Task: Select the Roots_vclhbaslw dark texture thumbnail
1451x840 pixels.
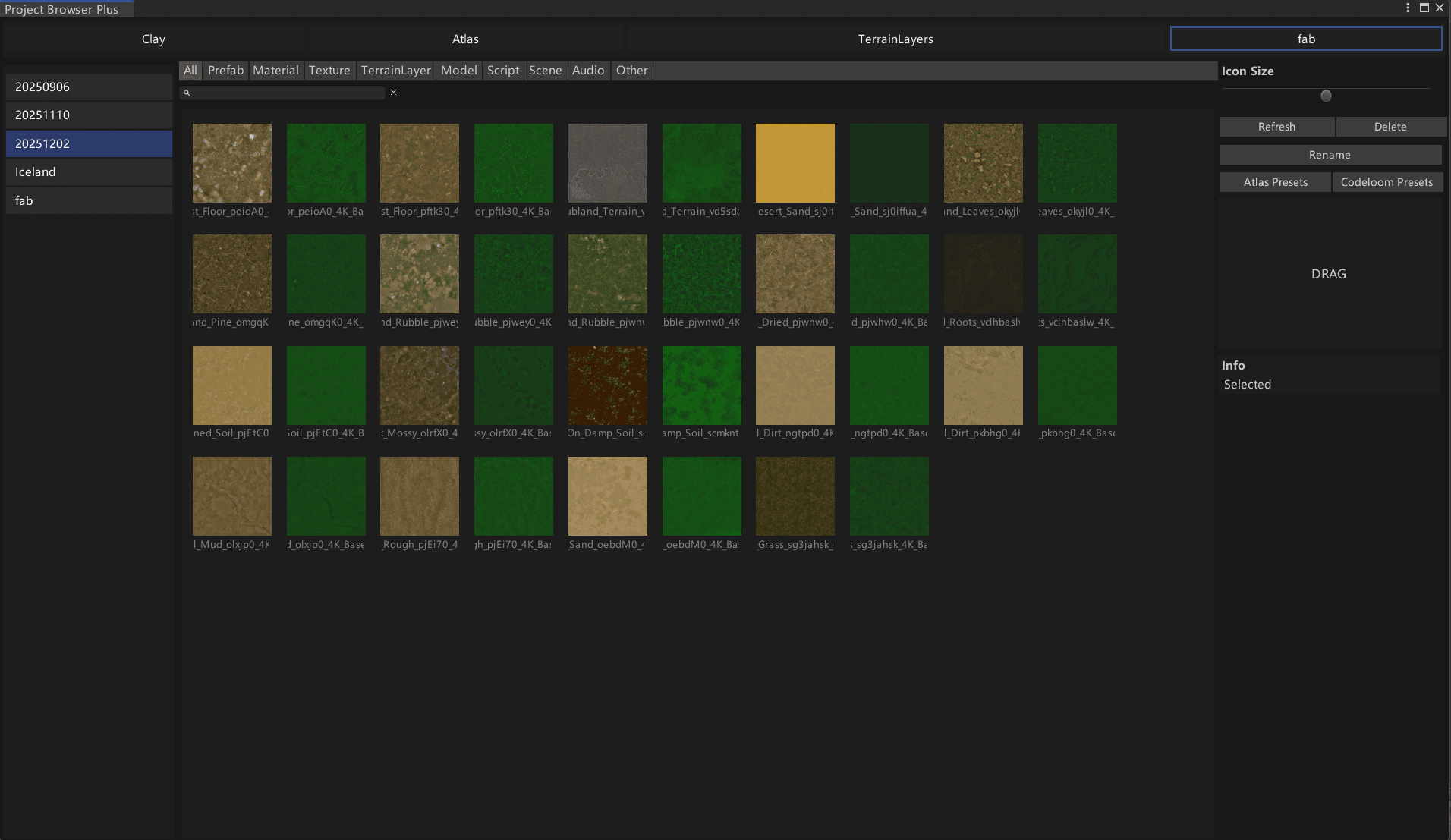Action: click(983, 274)
